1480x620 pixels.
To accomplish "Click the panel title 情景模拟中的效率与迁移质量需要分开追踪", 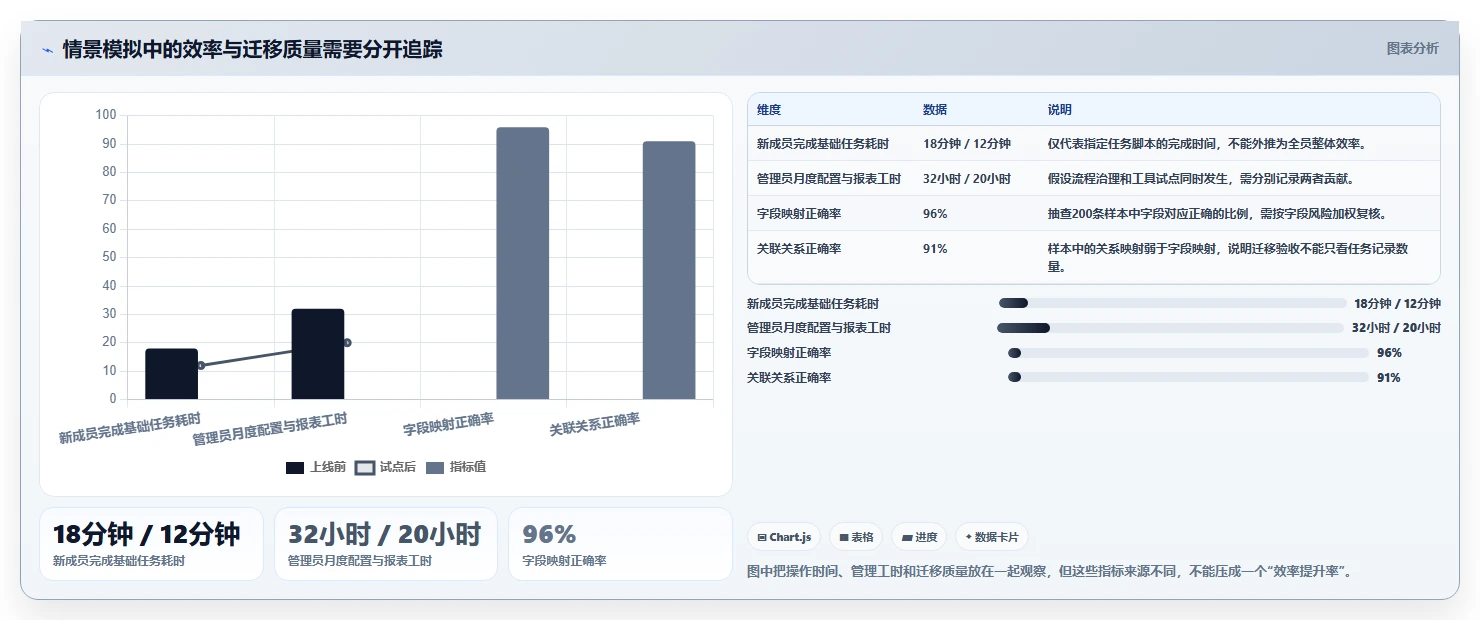I will [x=252, y=49].
